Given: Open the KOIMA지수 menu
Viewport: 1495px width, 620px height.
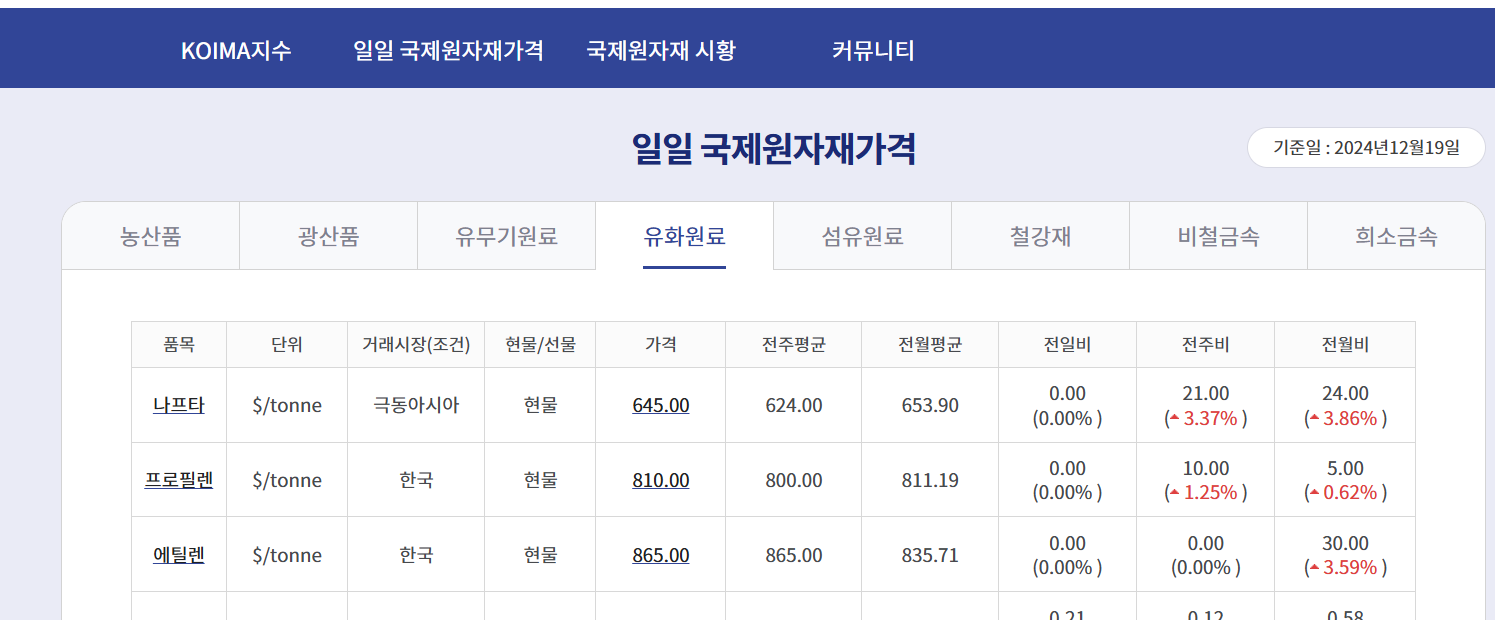Looking at the screenshot, I should pos(236,50).
